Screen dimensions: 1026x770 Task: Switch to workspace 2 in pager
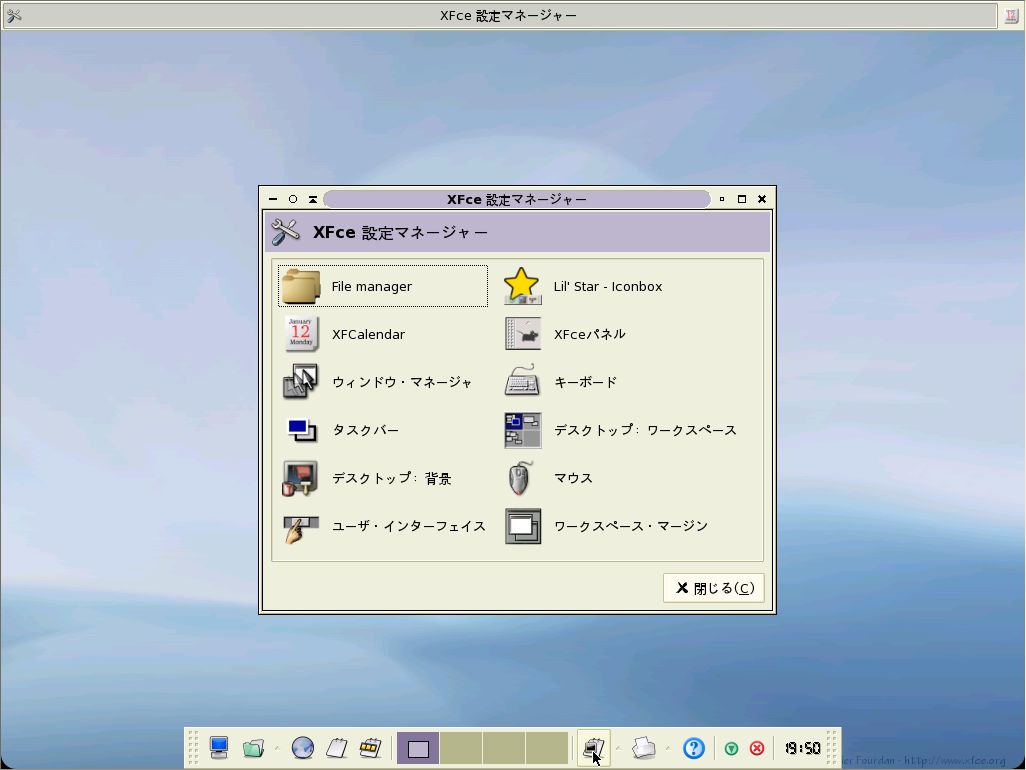(x=461, y=748)
